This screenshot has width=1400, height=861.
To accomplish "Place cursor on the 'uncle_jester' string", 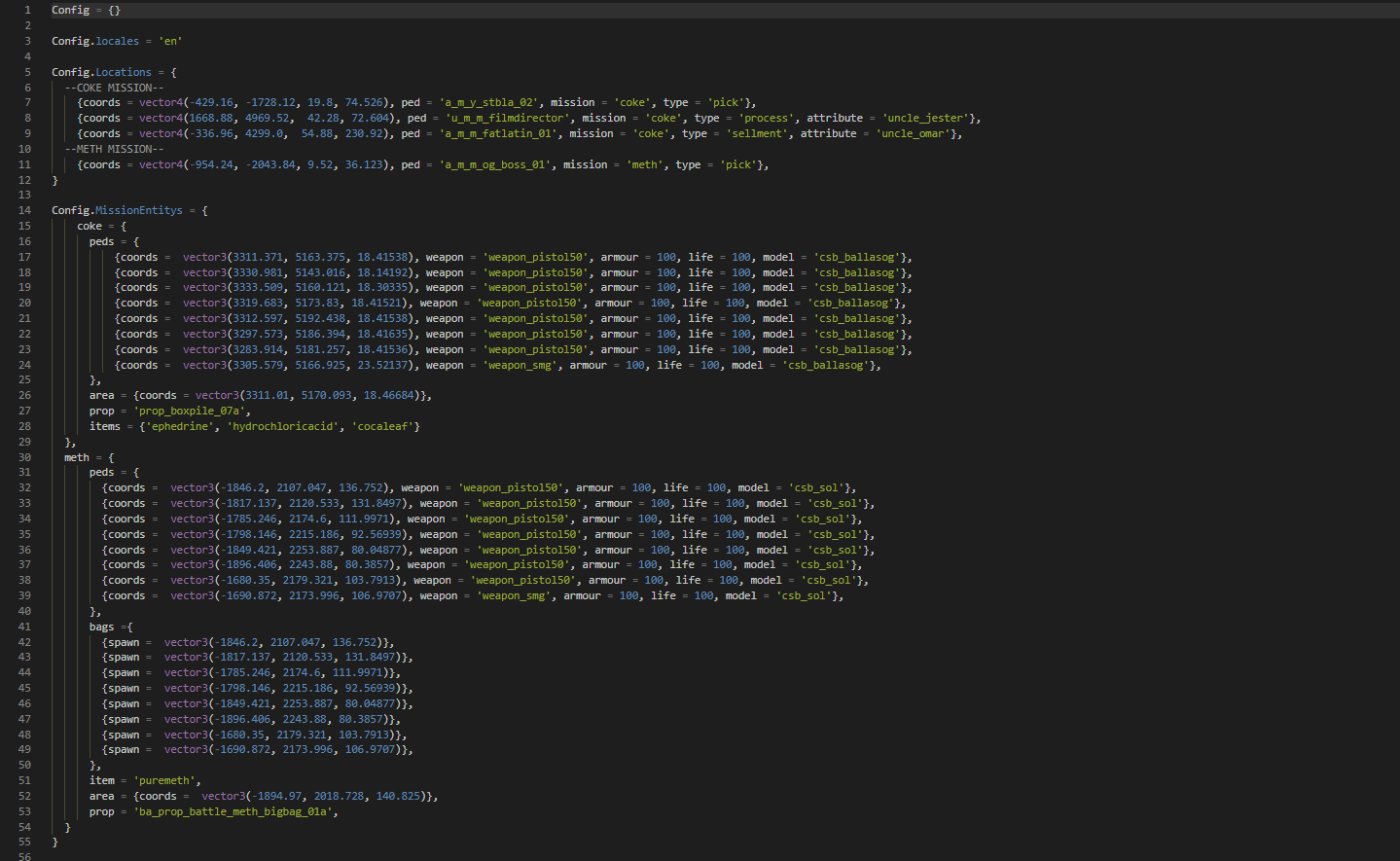I will [924, 118].
